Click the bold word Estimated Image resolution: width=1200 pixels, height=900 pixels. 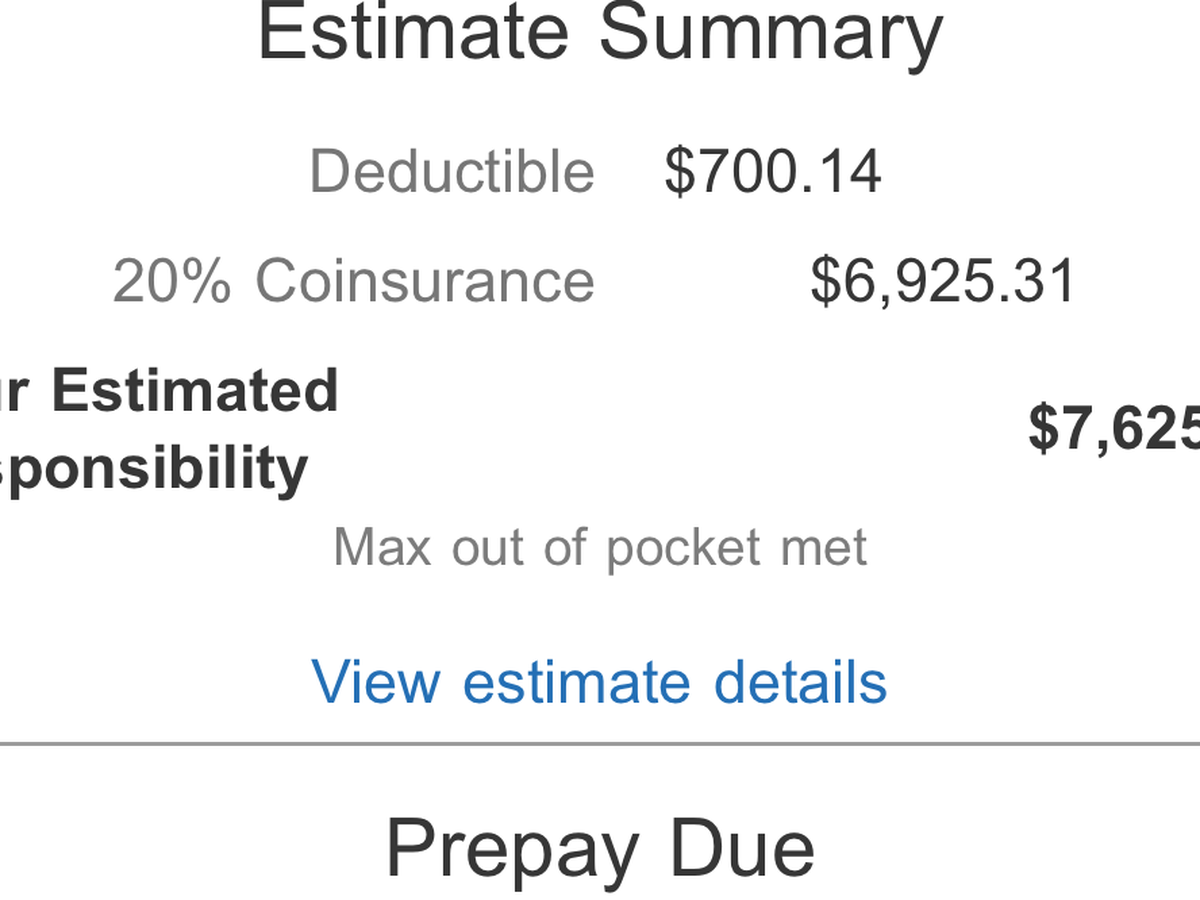pyautogui.click(x=195, y=390)
